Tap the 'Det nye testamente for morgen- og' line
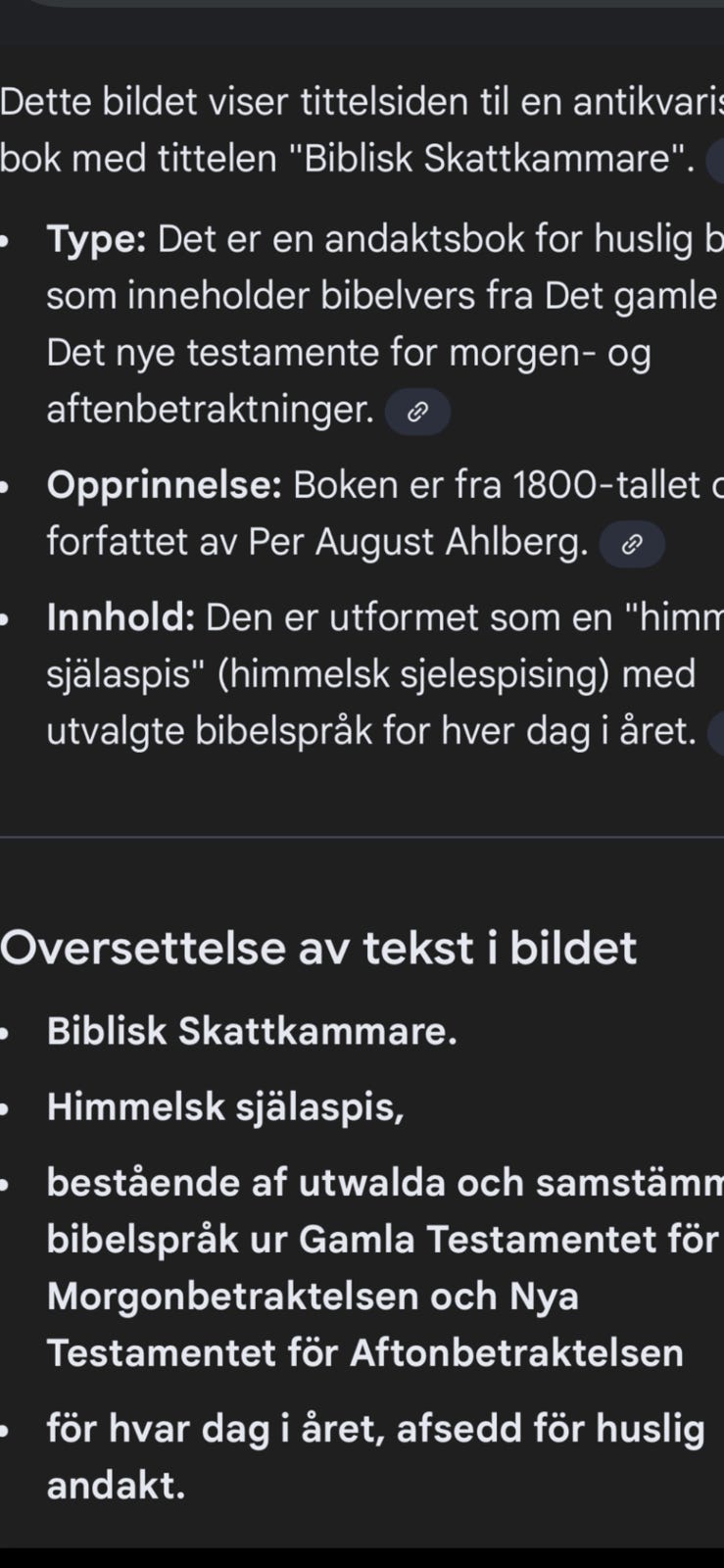This screenshot has width=724, height=1568. click(x=349, y=354)
